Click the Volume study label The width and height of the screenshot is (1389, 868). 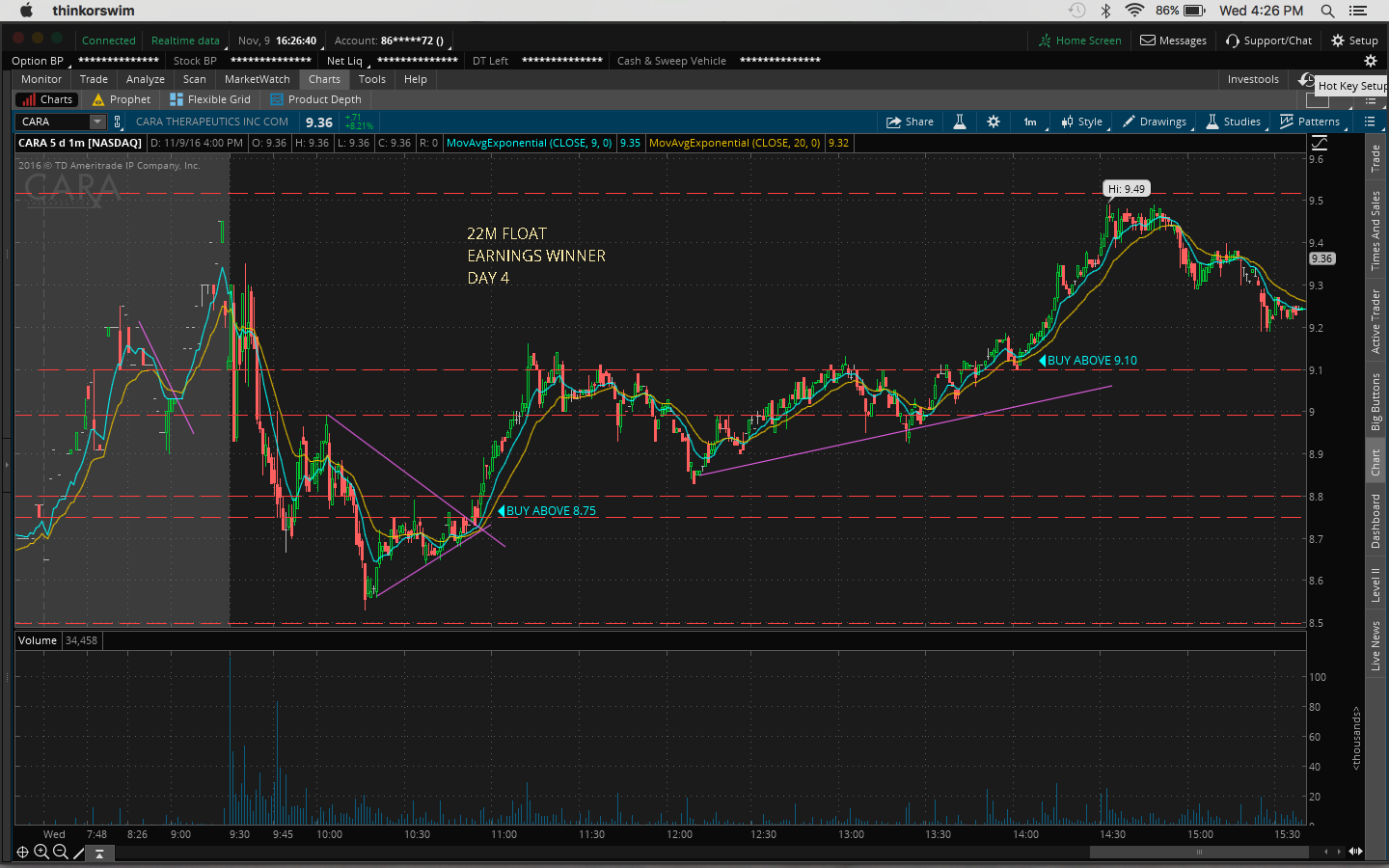click(38, 640)
